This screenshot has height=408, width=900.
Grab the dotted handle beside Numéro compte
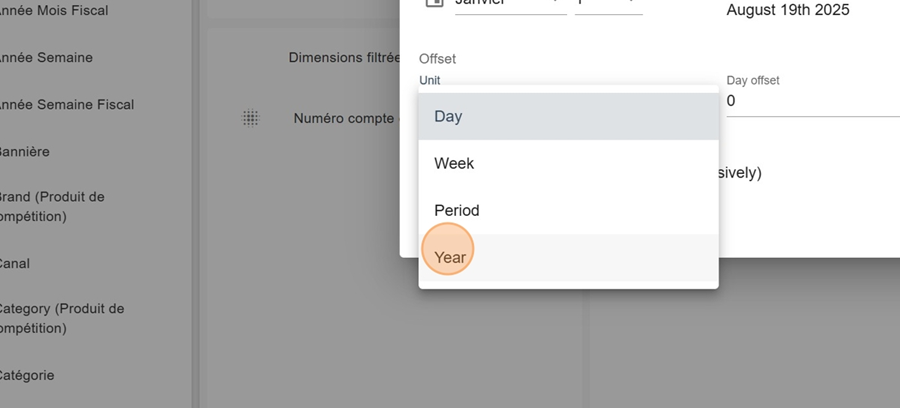[251, 118]
